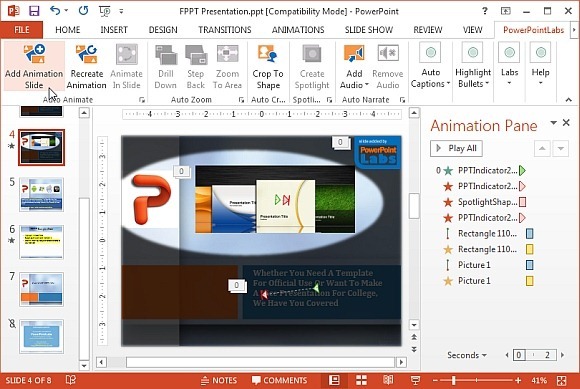Switch to the TRANSITIONS tab
The image size is (580, 389).
coord(225,30)
